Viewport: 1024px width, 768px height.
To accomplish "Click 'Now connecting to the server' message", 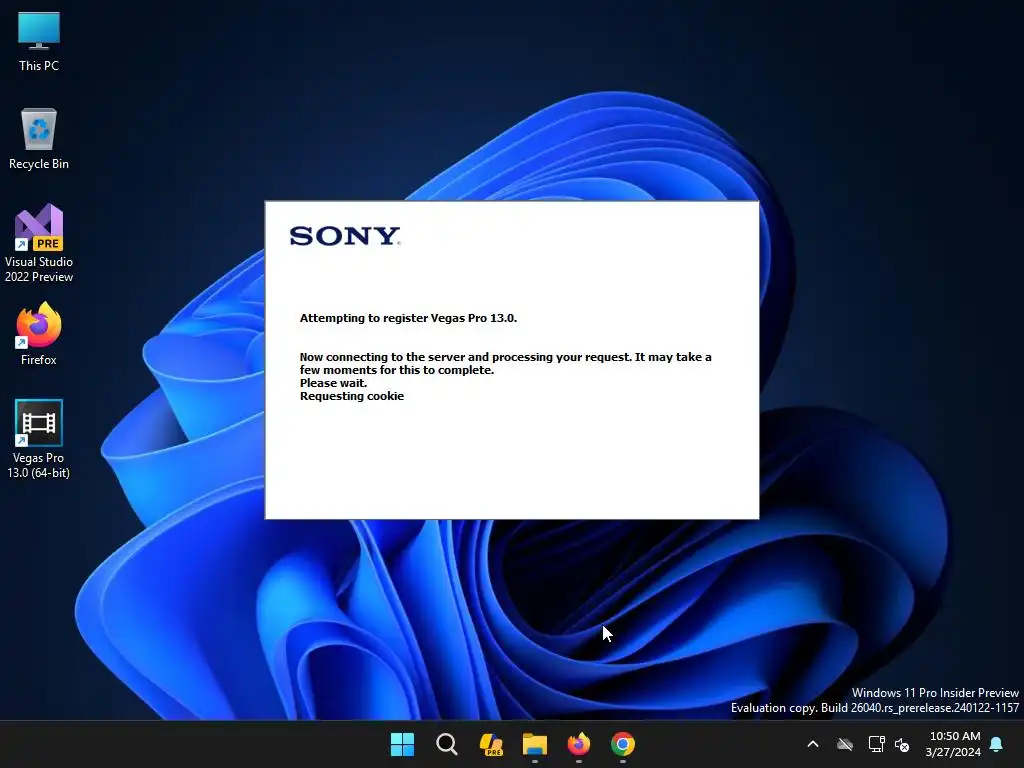I will (505, 364).
